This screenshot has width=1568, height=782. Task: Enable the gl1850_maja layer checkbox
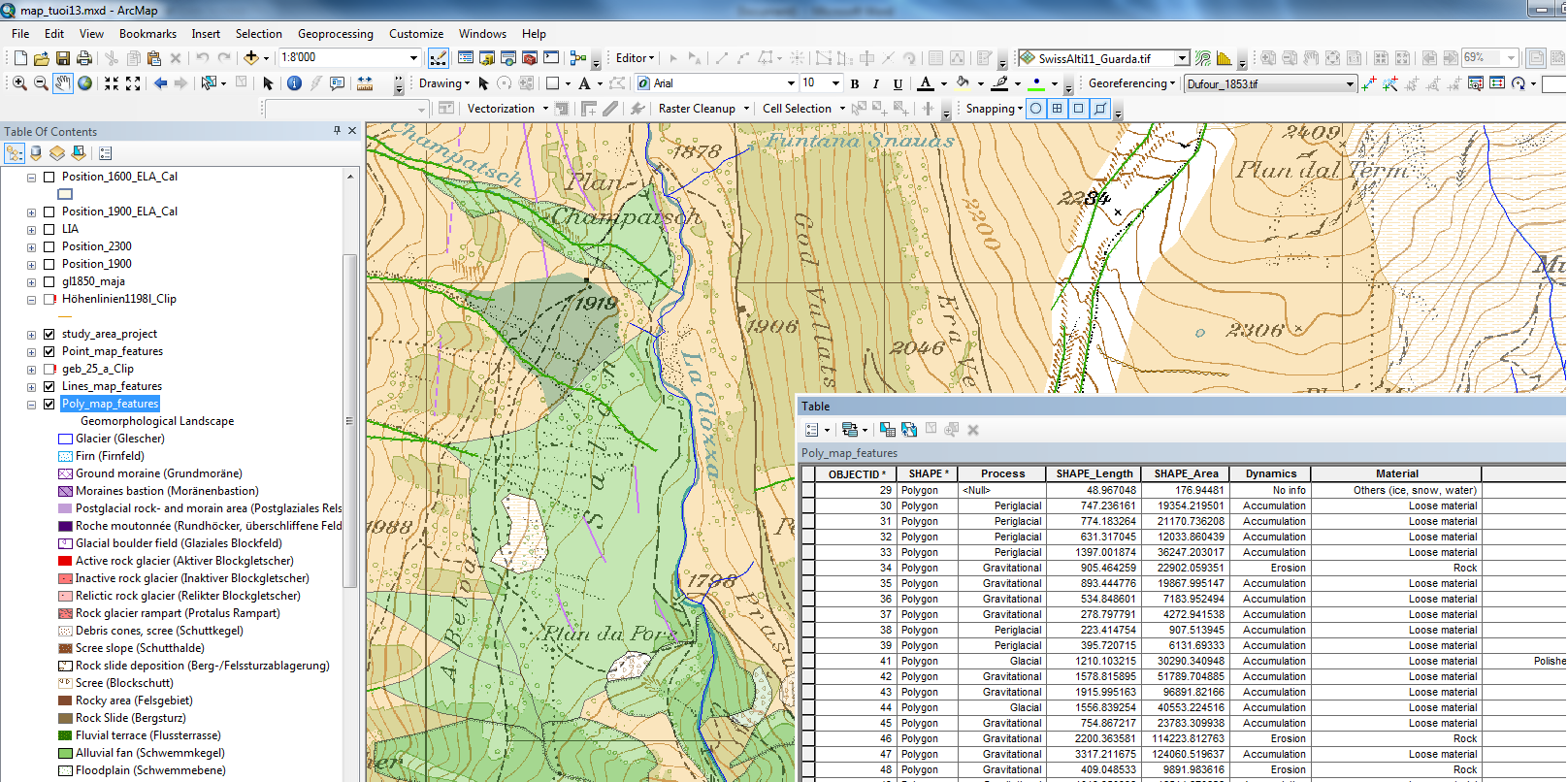[49, 281]
